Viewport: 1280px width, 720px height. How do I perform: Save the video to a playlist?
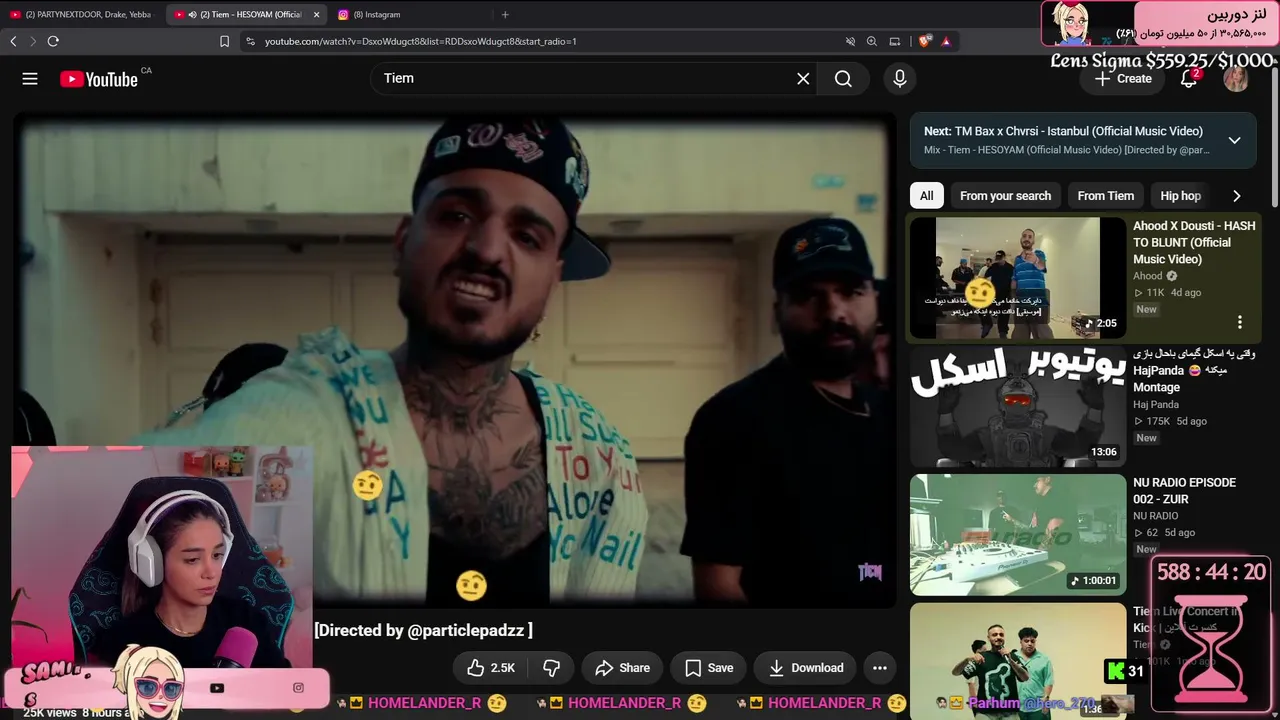click(709, 668)
